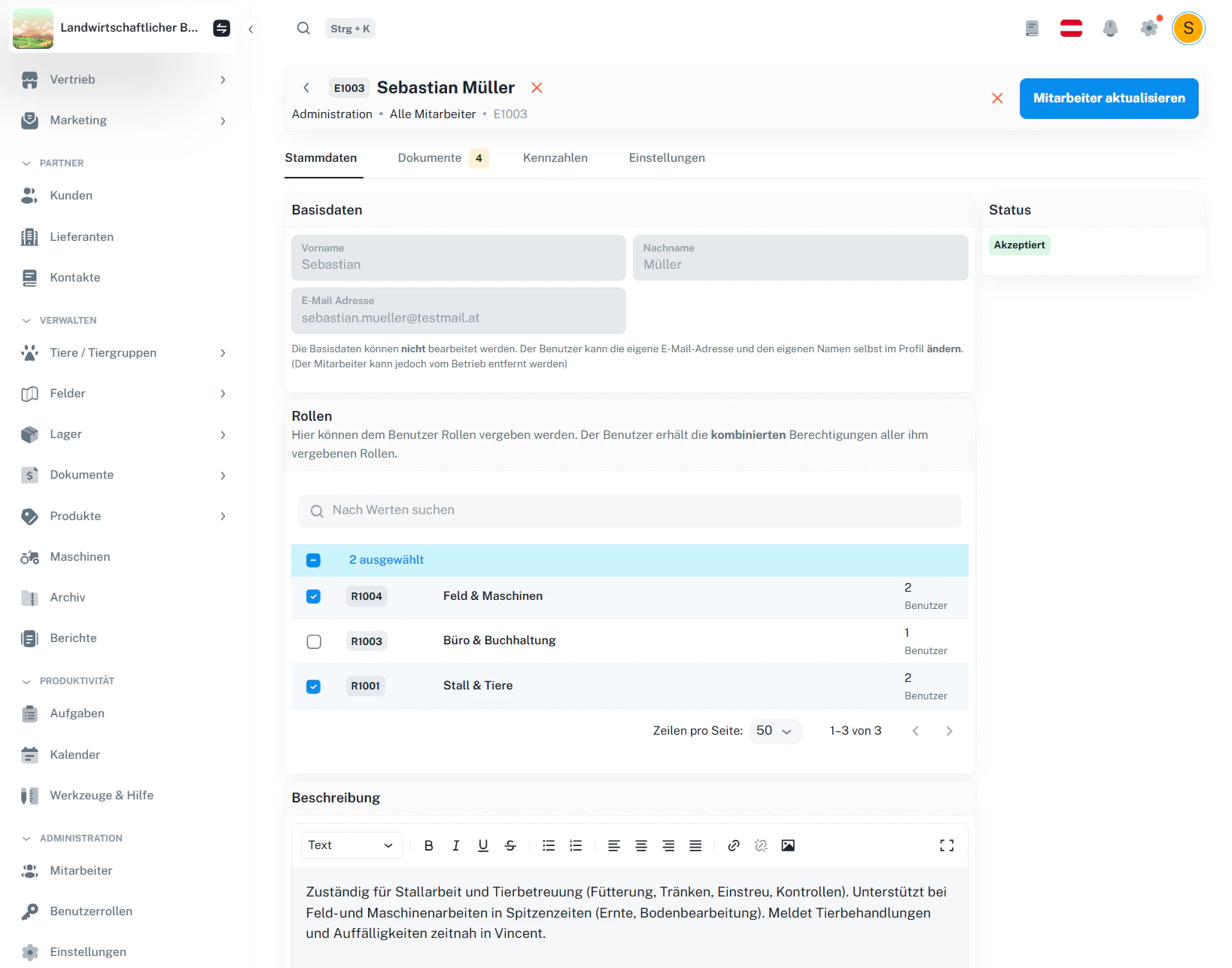The image size is (1232, 968).
Task: Collapse the ADMINISTRATION section
Action: pos(71,839)
